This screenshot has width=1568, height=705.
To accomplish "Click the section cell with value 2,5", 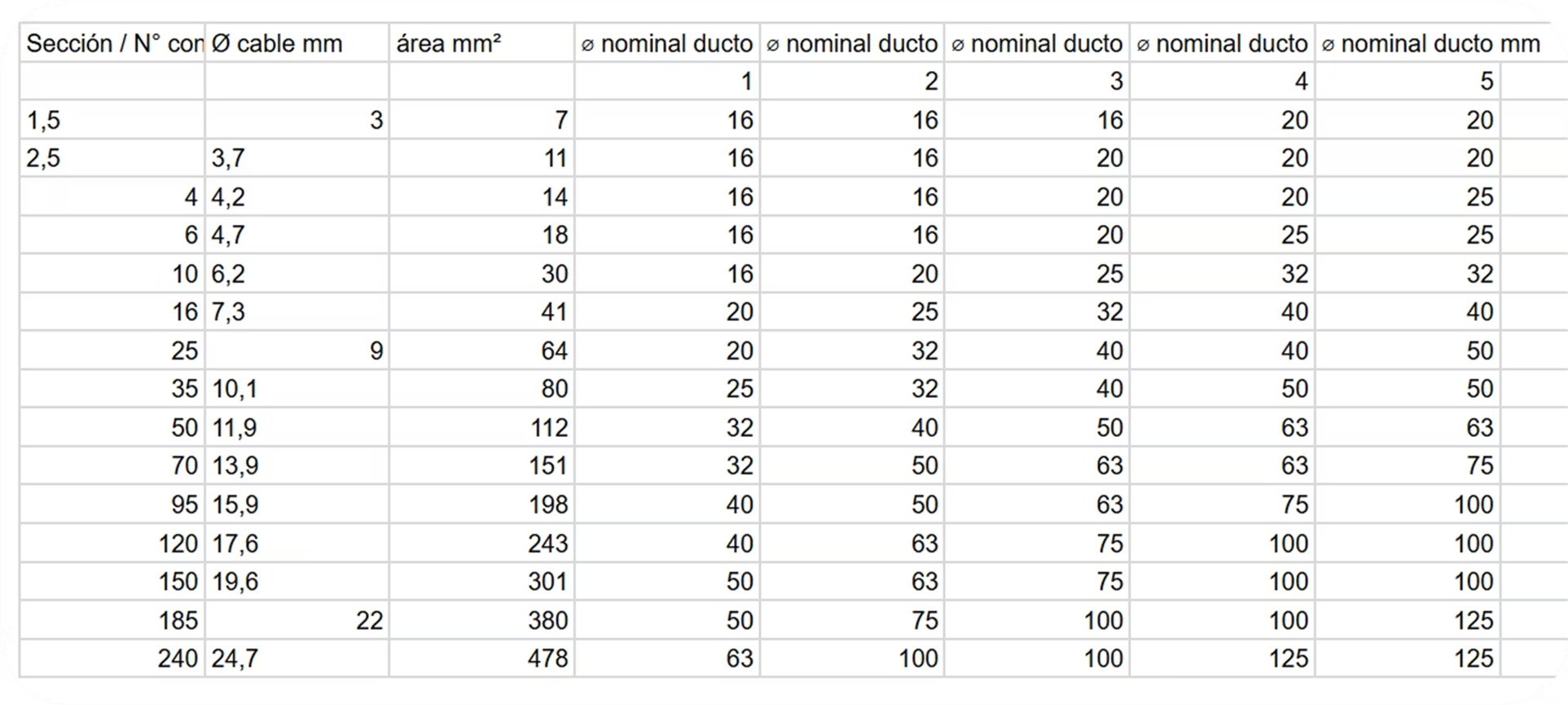I will [112, 158].
